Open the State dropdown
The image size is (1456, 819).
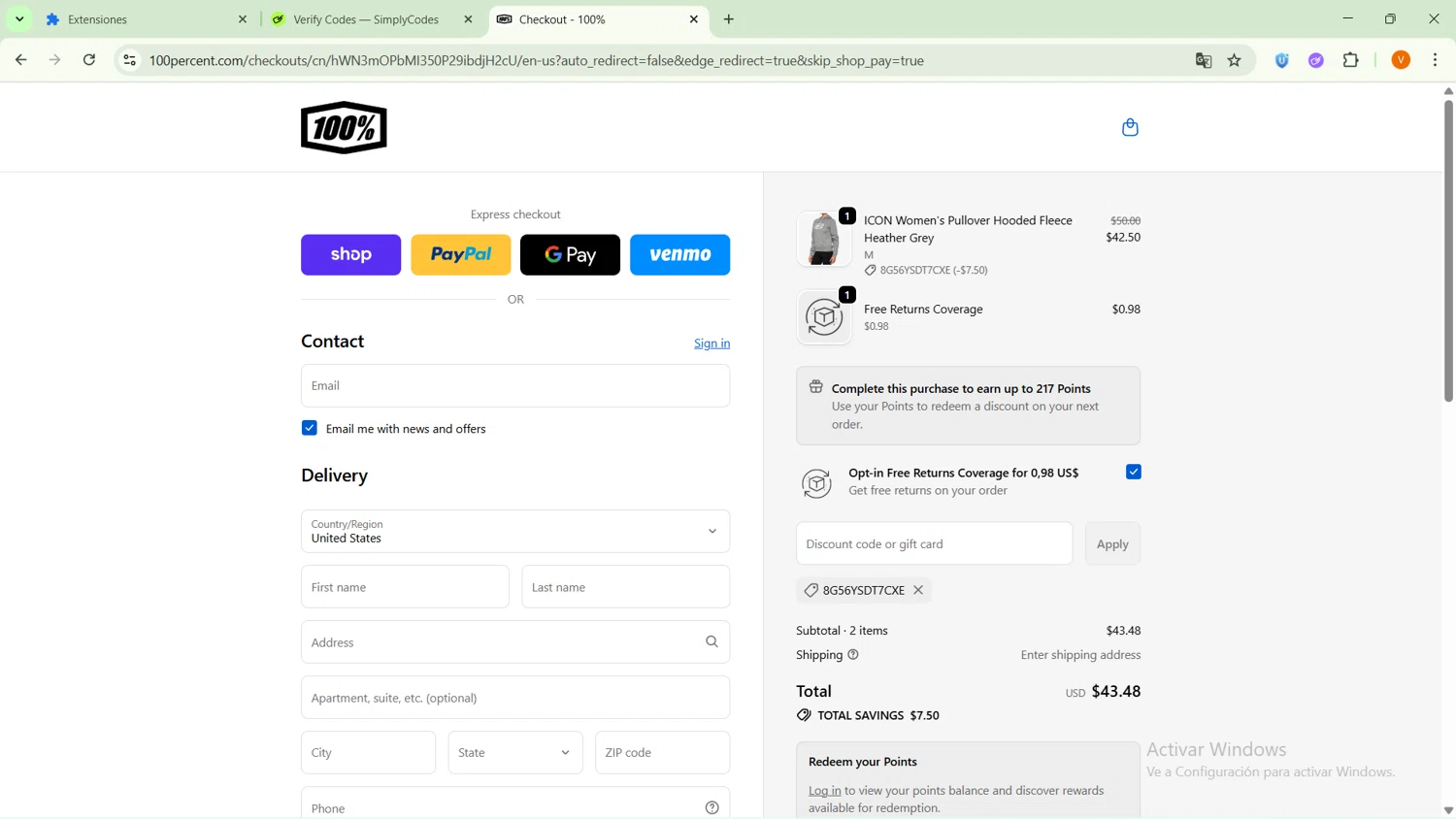point(515,752)
